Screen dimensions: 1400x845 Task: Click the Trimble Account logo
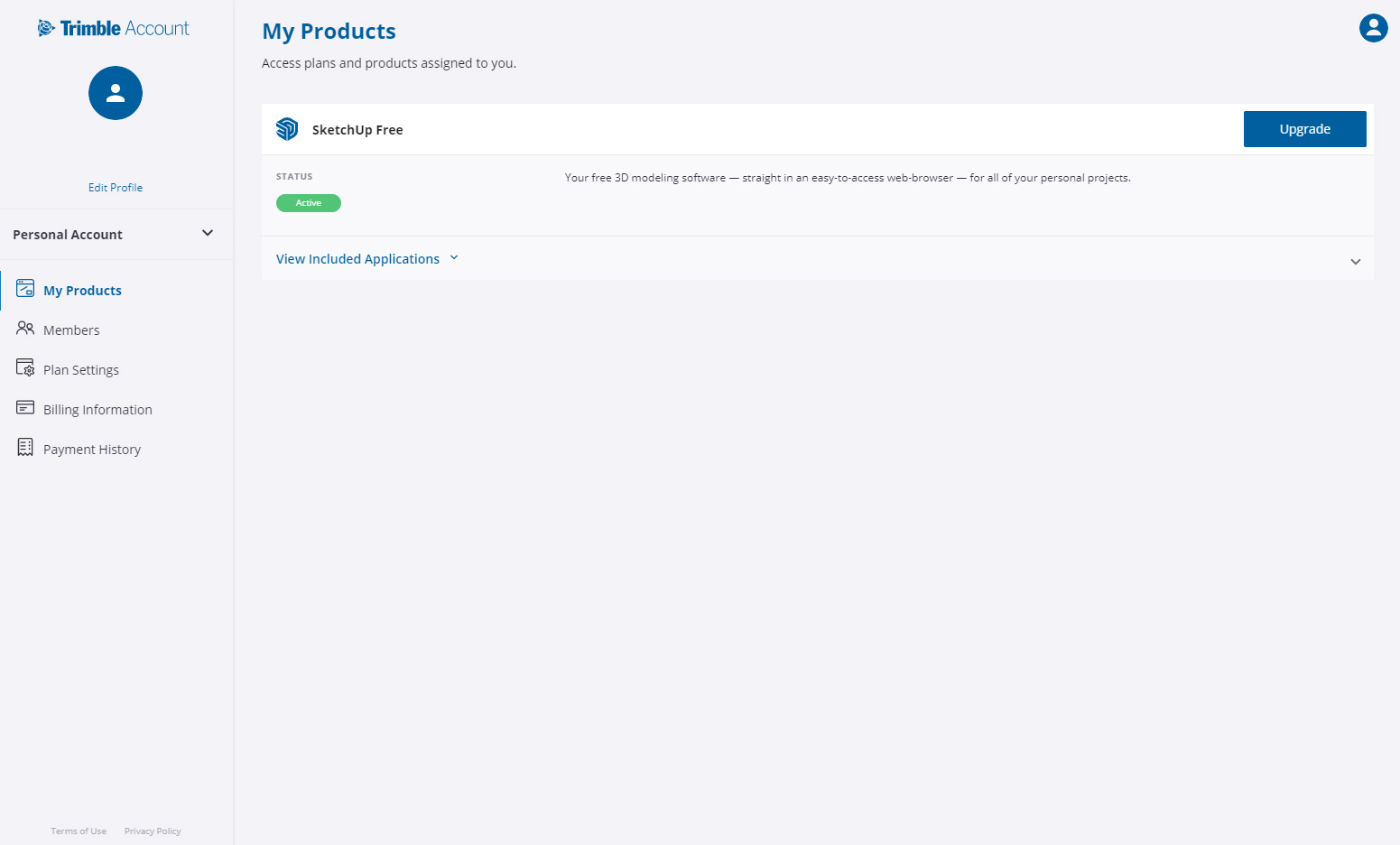[114, 28]
